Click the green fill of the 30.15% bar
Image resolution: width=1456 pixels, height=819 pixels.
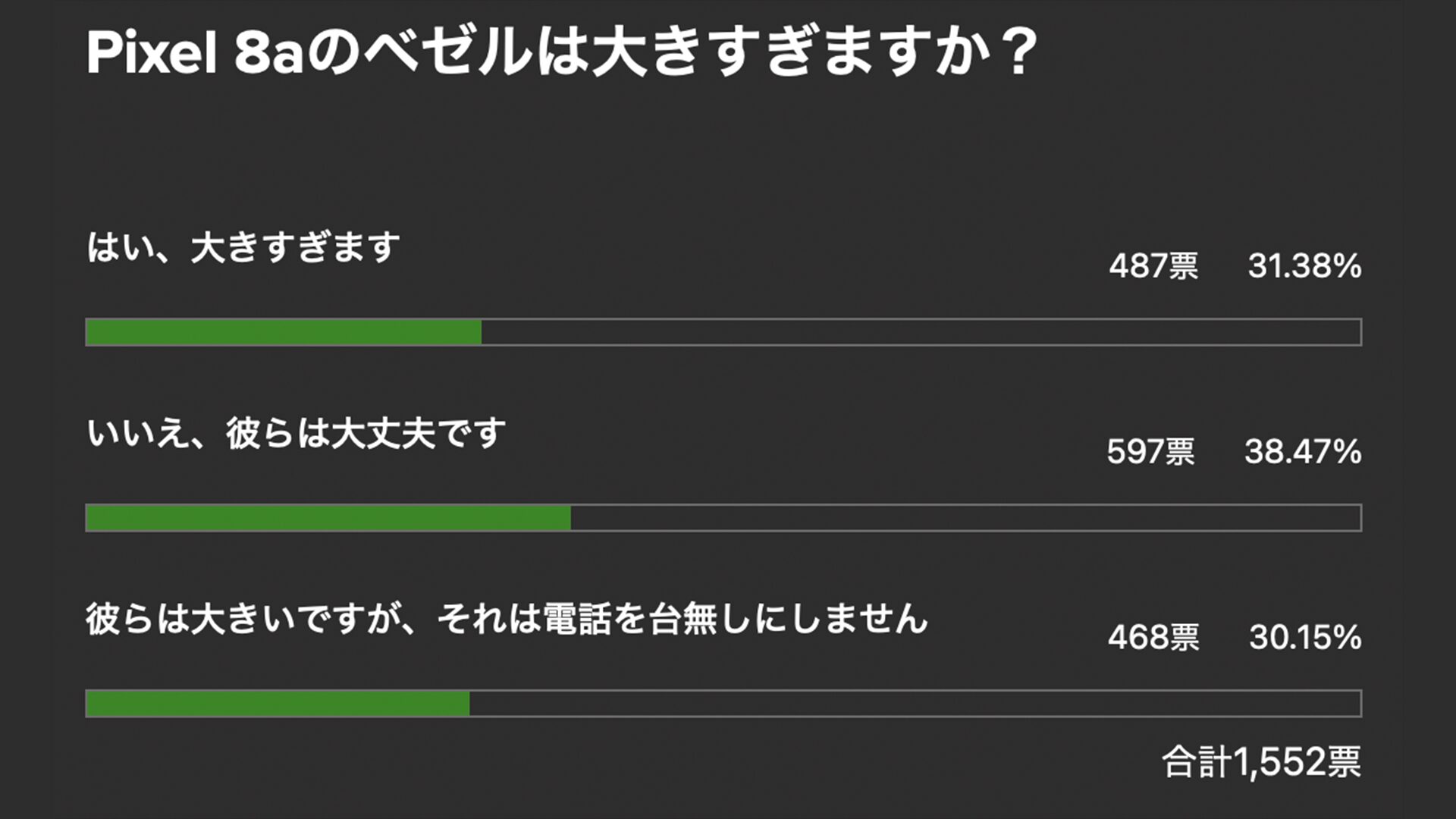(x=278, y=704)
